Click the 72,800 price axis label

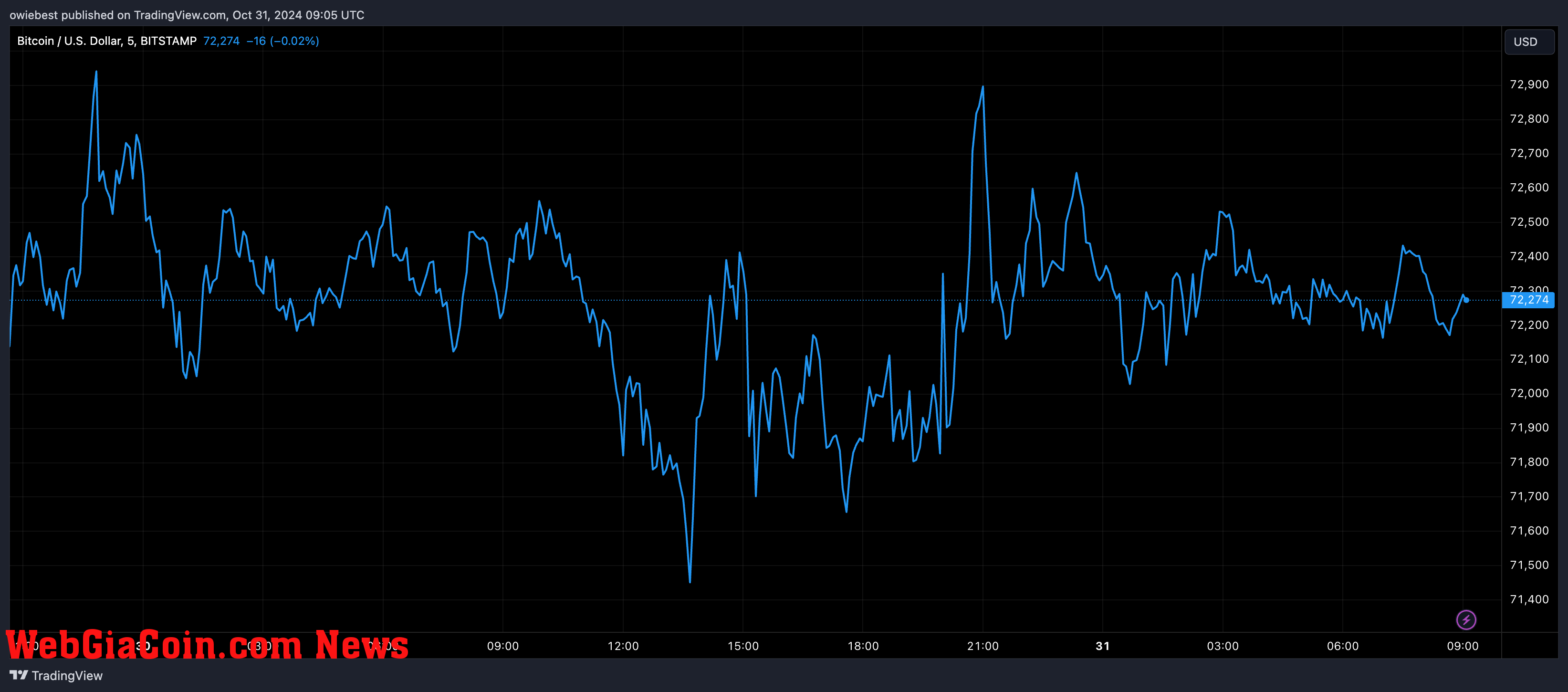(1529, 119)
